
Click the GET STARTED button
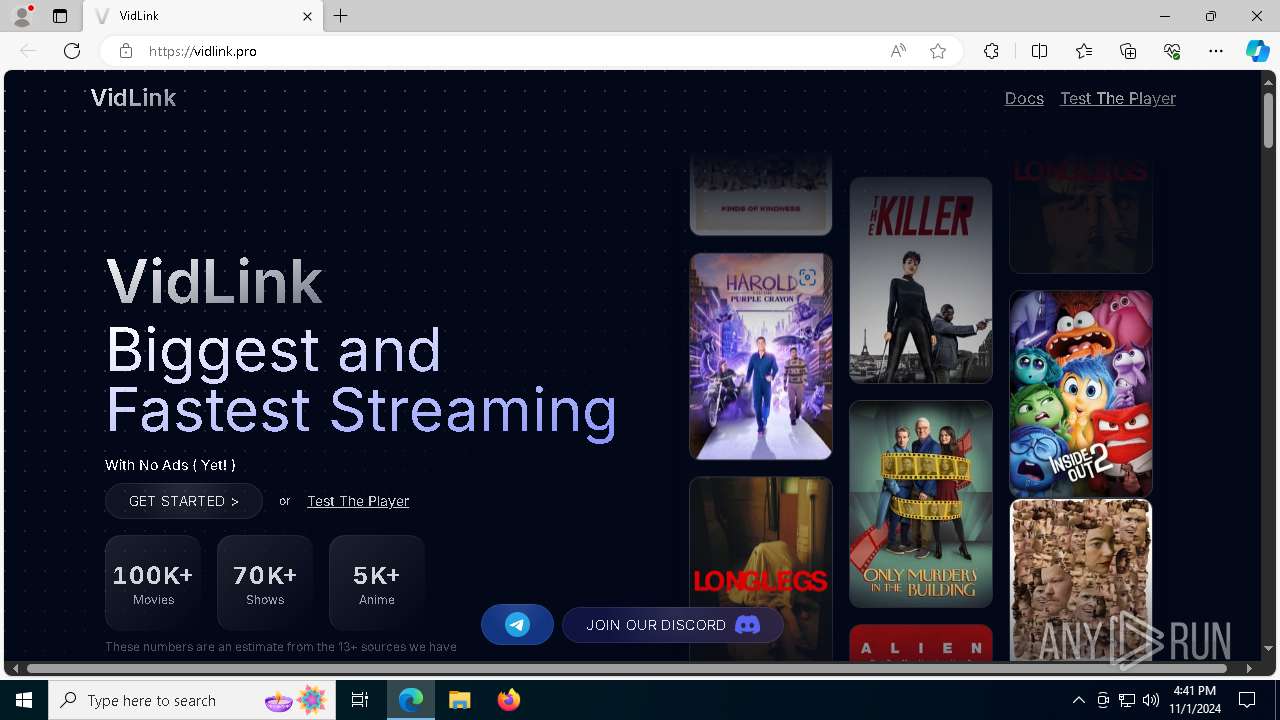184,501
